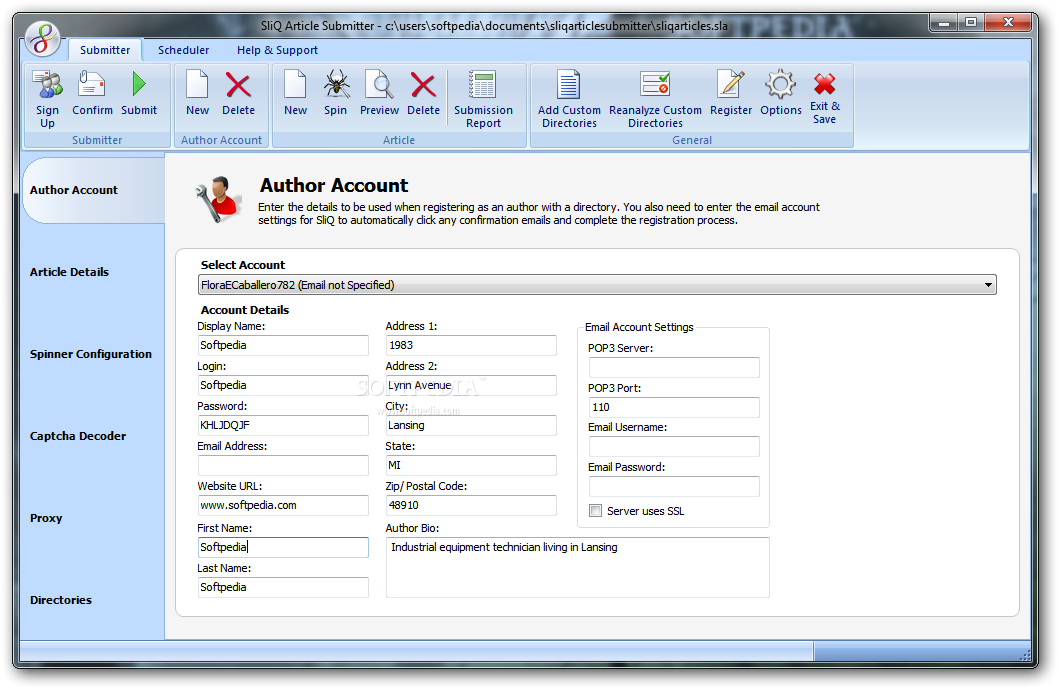Screen dimensions: 1059x689
Task: Click Reanalyze Custom Directories
Action: click(x=655, y=99)
